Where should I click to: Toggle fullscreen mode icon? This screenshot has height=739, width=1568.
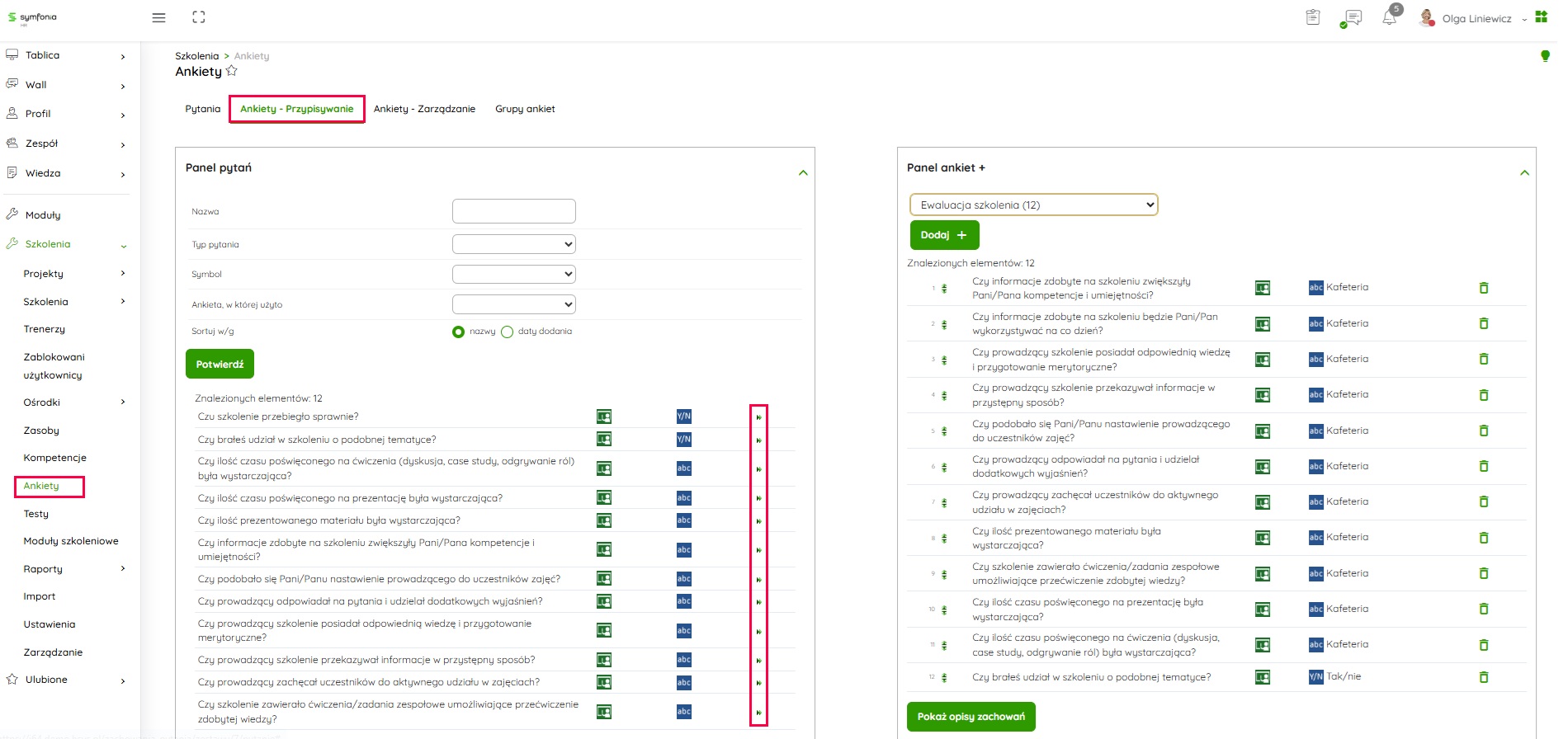coord(199,17)
